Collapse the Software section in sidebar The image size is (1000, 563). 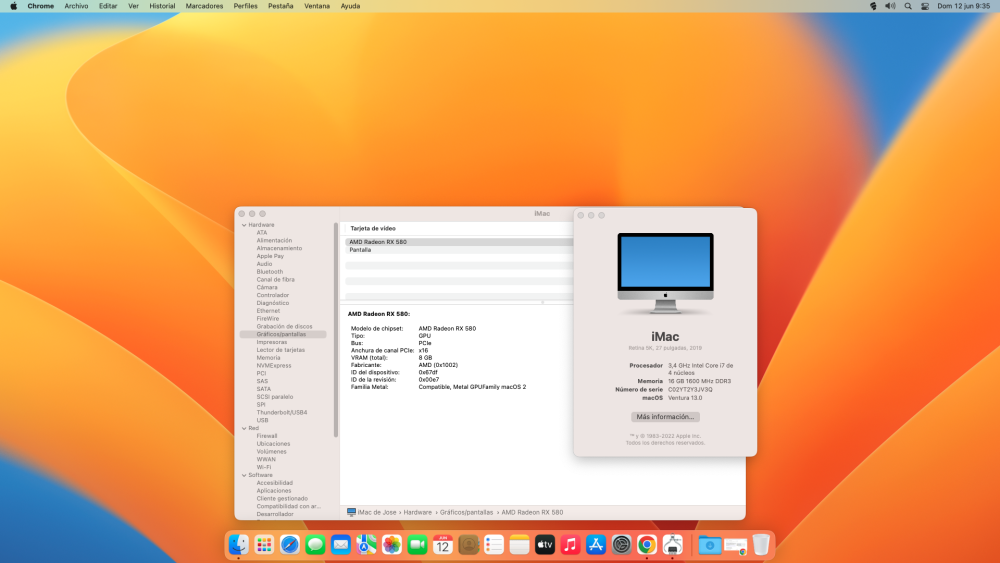[x=244, y=476]
